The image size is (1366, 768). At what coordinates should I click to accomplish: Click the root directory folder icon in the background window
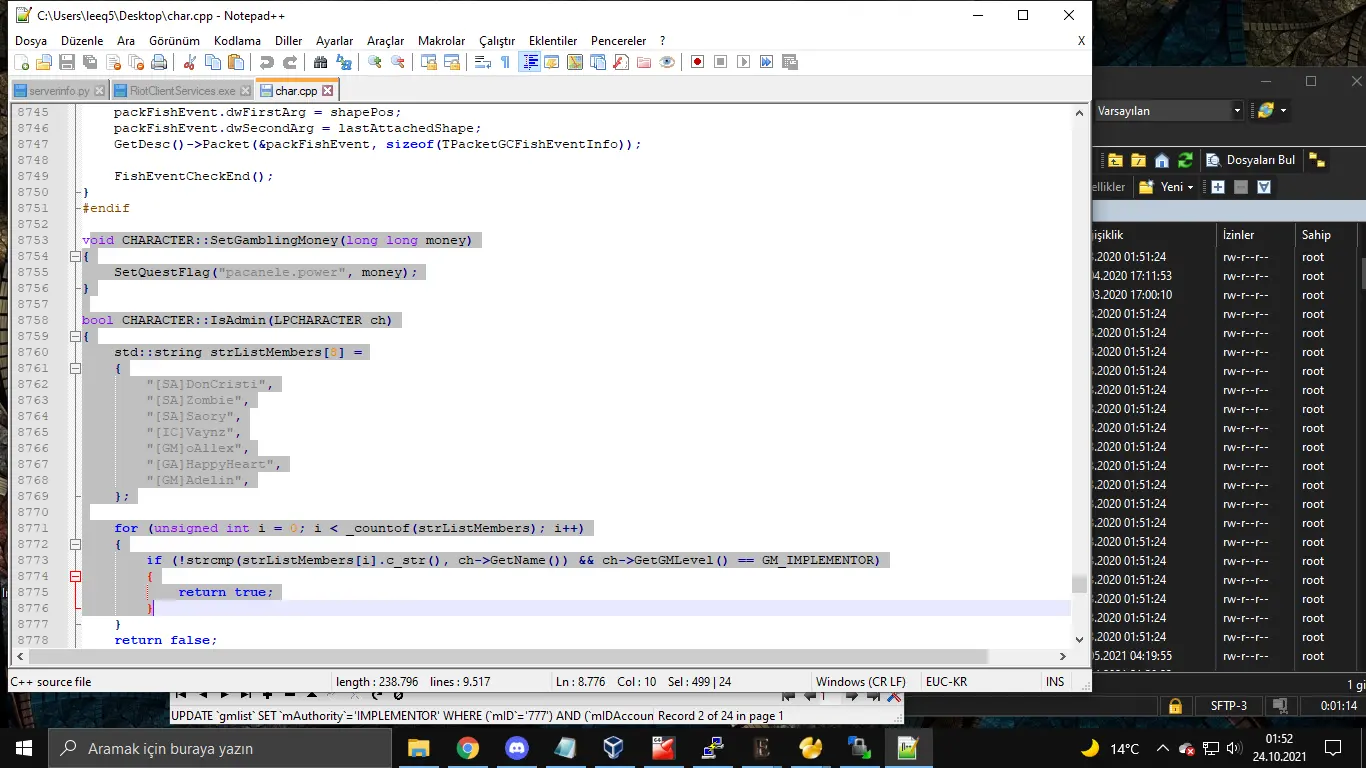pos(1138,160)
